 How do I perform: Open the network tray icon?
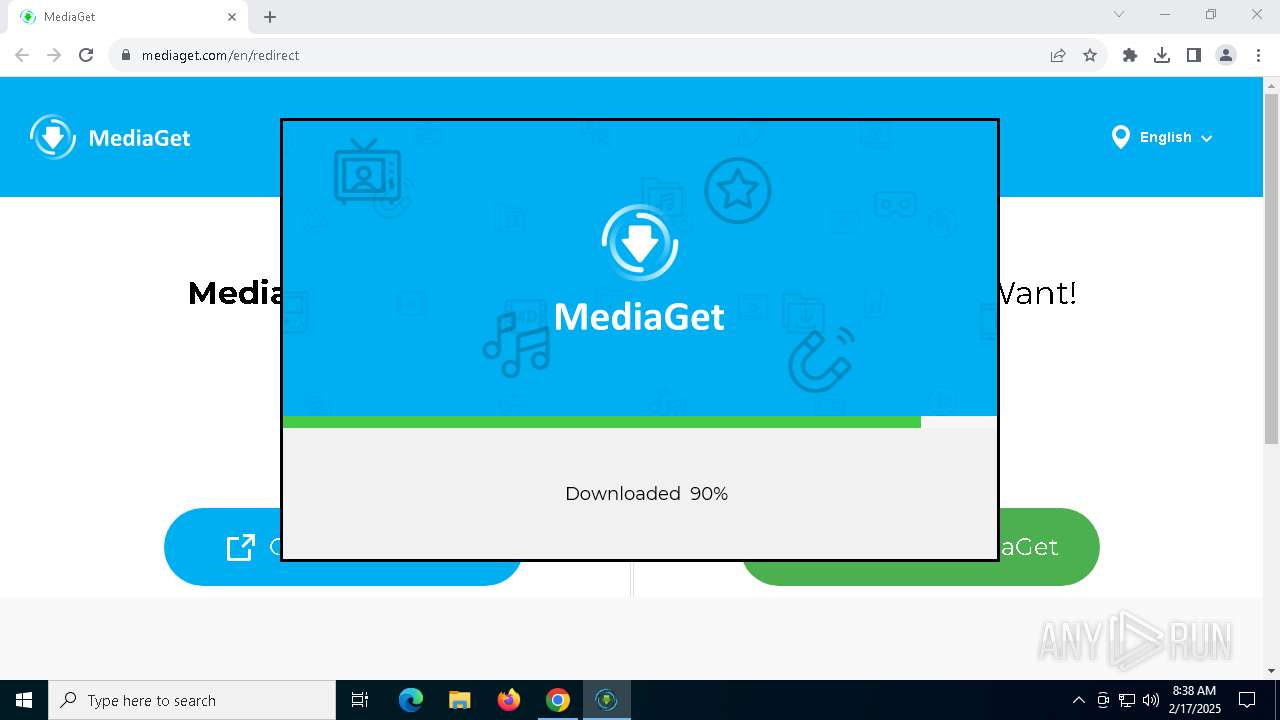pos(1127,700)
